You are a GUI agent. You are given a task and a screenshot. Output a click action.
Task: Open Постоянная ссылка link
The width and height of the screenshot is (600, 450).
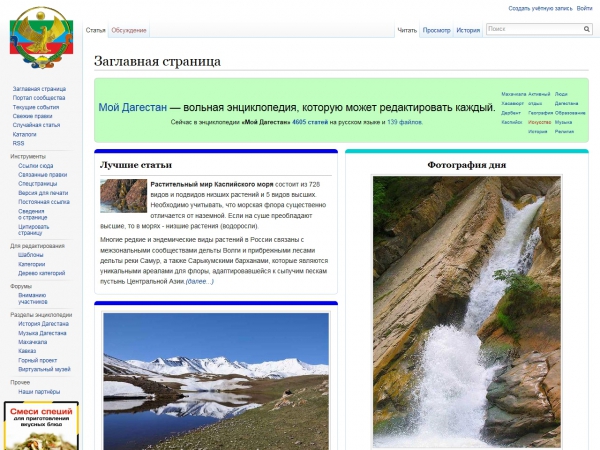(x=44, y=202)
